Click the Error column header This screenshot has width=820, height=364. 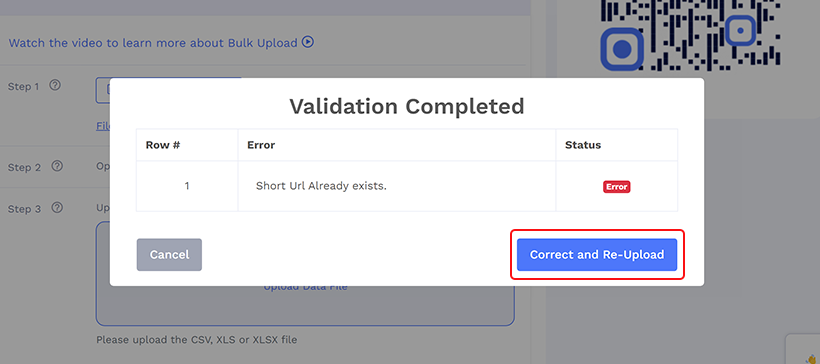(261, 145)
